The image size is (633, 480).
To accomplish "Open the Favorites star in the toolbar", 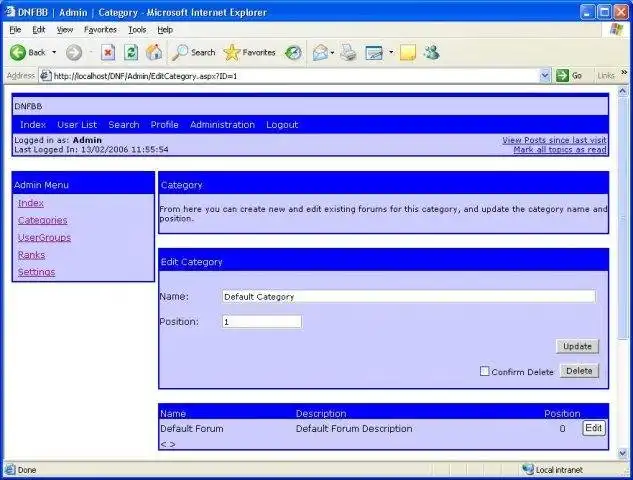I will (249, 52).
